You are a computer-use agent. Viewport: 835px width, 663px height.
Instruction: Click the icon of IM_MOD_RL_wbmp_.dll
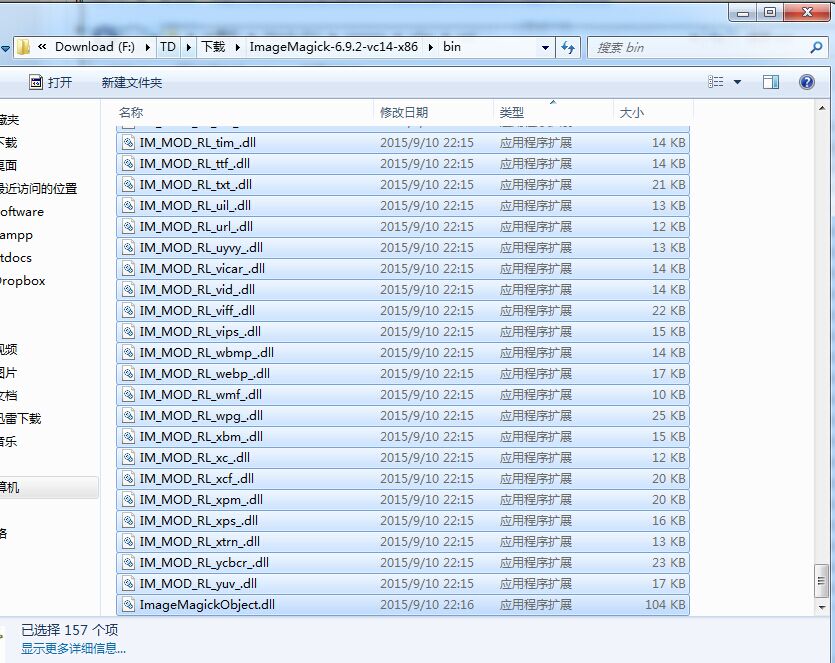tap(128, 353)
